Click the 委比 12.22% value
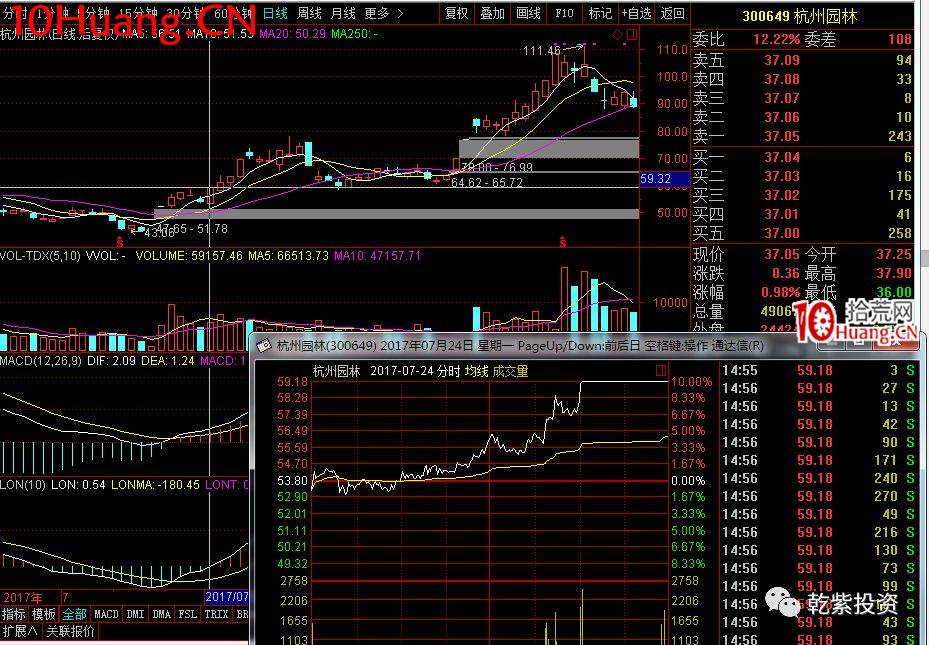 [776, 39]
